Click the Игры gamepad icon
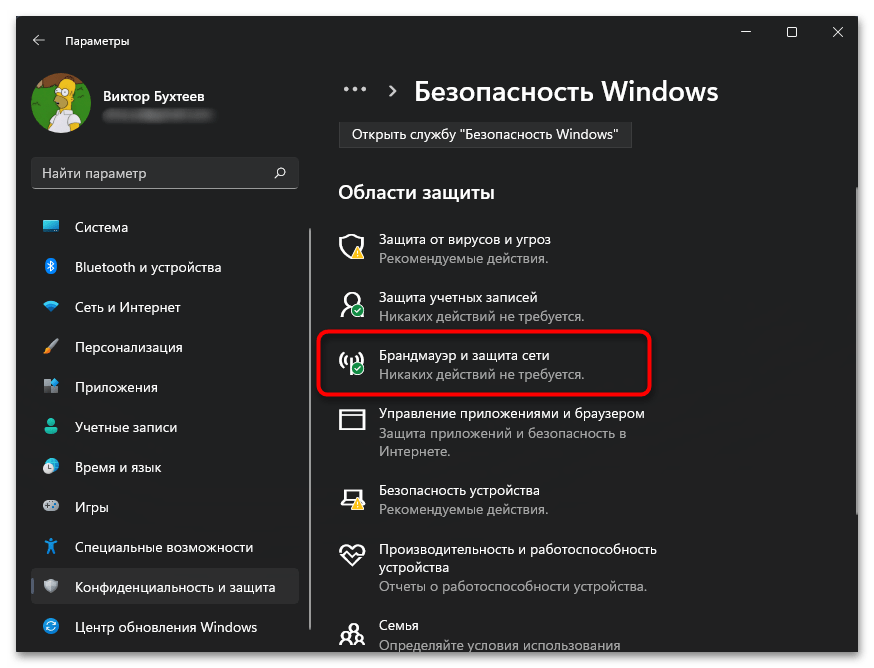The width and height of the screenshot is (874, 668). [51, 506]
